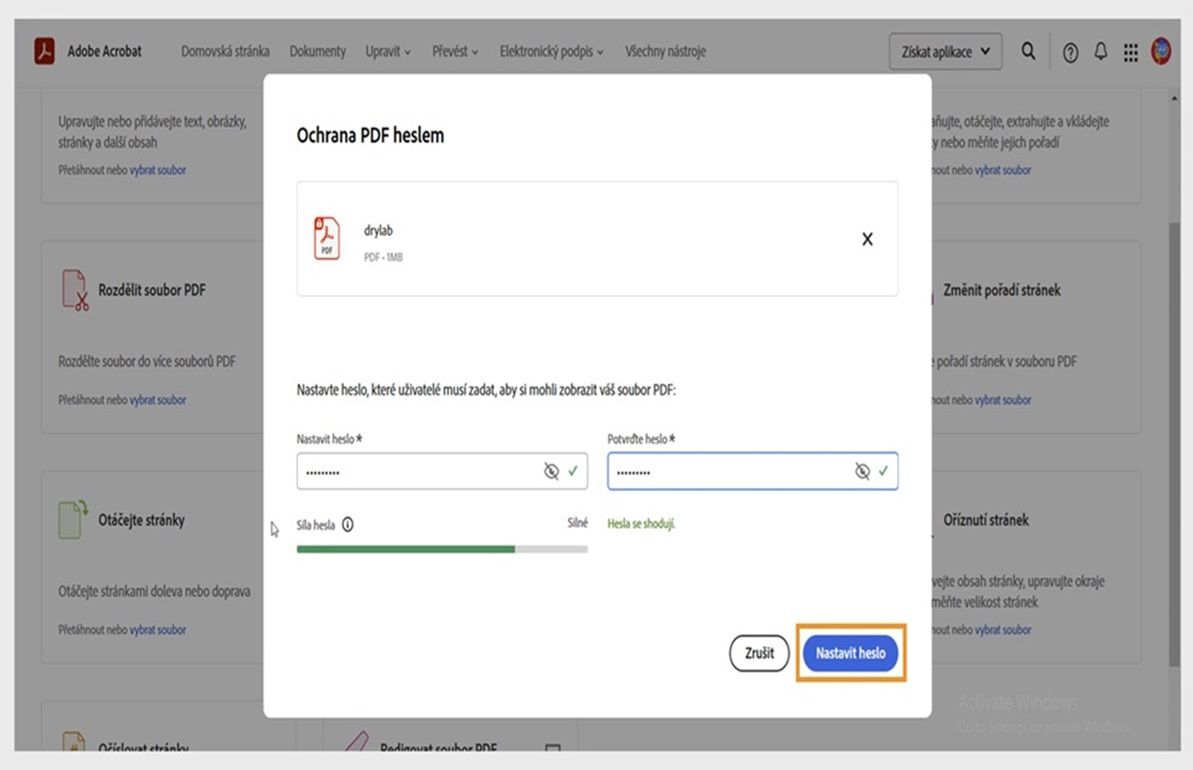The width and height of the screenshot is (1193, 770).
Task: Open the notifications bell icon
Action: pos(1100,52)
